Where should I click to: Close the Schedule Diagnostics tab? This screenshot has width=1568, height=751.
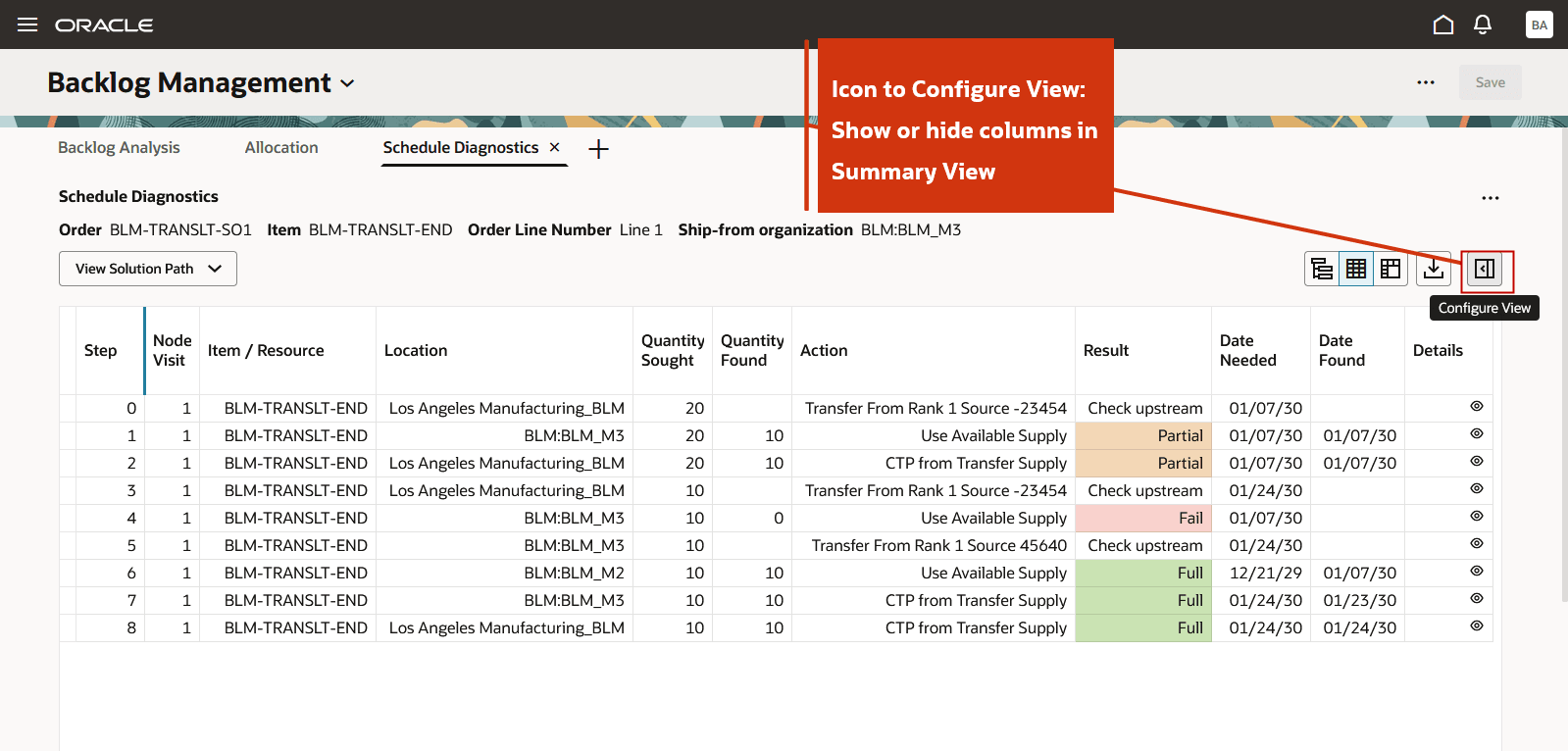pos(555,147)
